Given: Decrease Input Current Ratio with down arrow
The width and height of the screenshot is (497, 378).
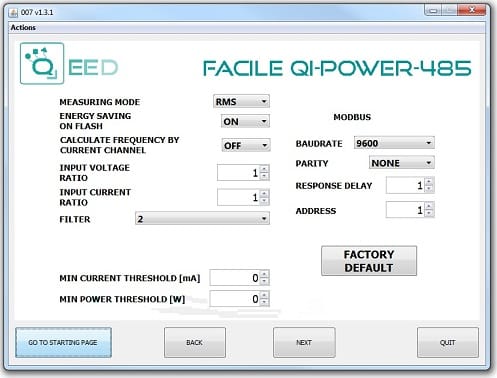Looking at the screenshot, I should [264, 201].
